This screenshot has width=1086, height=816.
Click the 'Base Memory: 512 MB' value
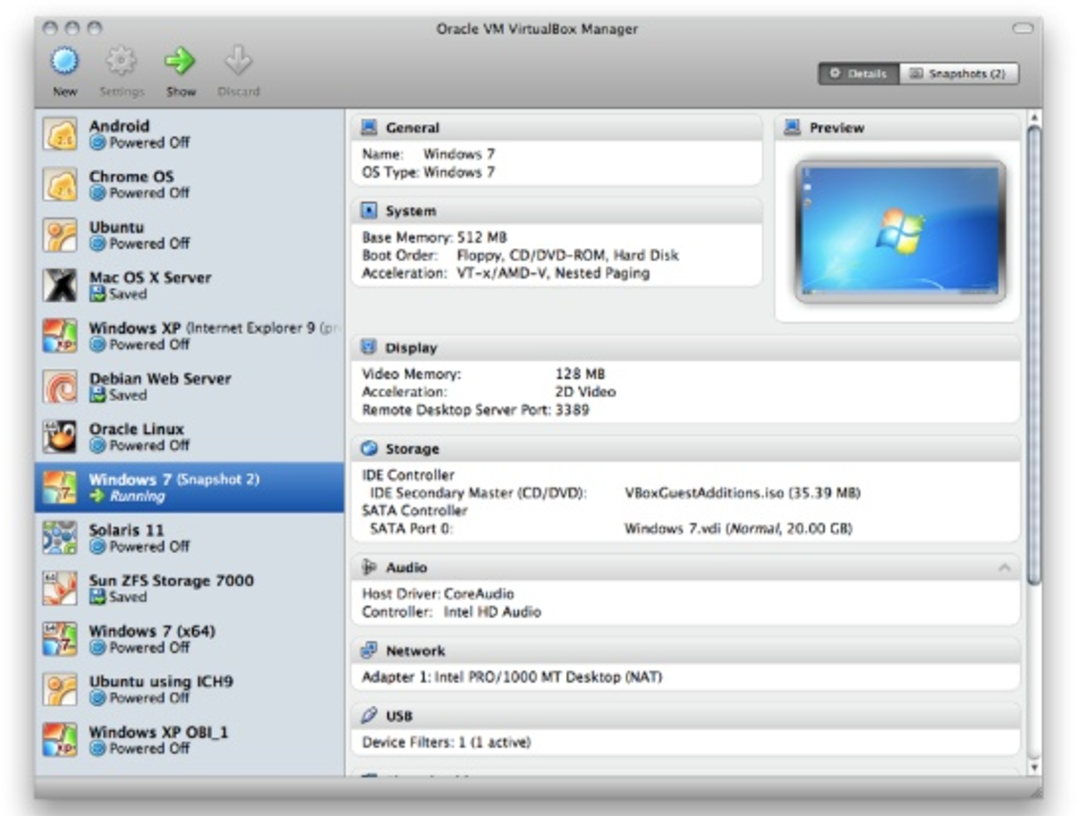point(434,238)
